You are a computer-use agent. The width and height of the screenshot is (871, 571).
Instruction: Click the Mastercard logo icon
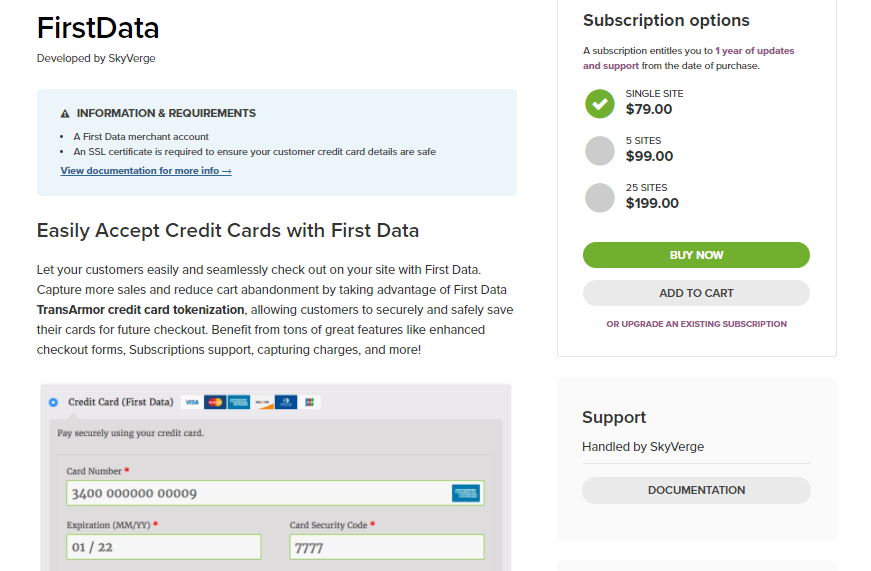(x=215, y=402)
